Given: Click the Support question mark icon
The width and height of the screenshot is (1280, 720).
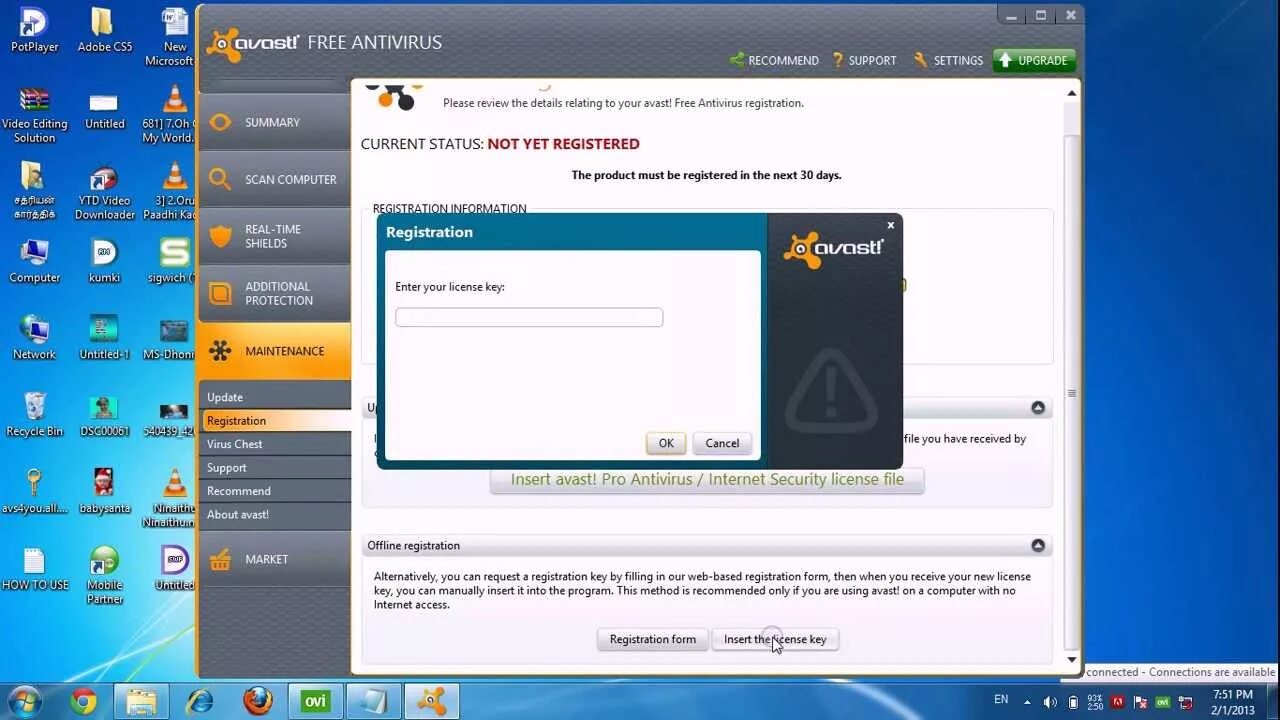Looking at the screenshot, I should click(838, 60).
